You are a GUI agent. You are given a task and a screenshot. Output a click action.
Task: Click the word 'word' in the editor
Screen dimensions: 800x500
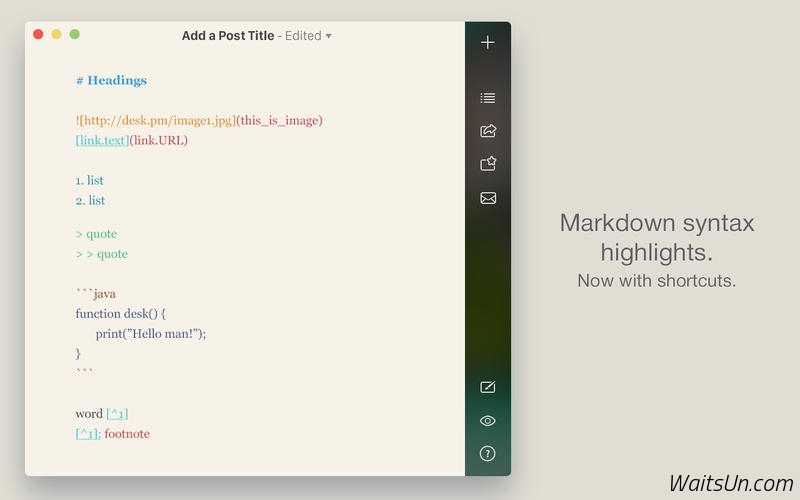click(89, 414)
